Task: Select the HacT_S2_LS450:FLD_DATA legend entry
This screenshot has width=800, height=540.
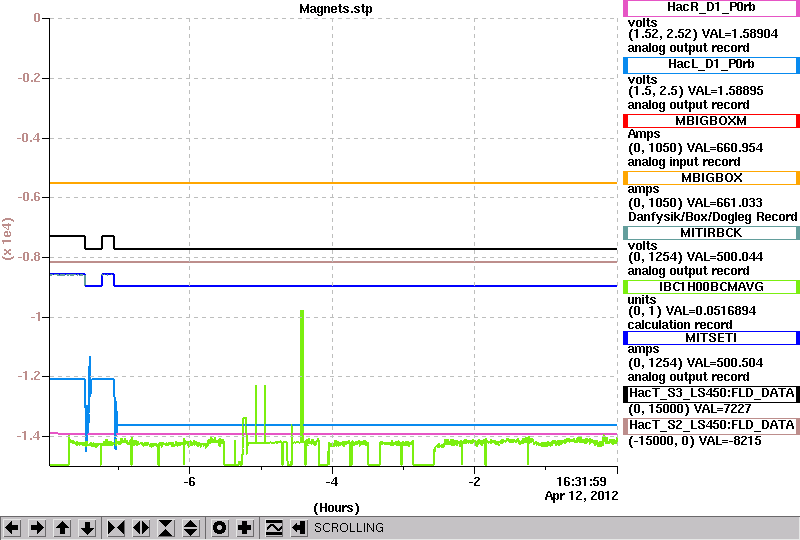Action: [711, 426]
